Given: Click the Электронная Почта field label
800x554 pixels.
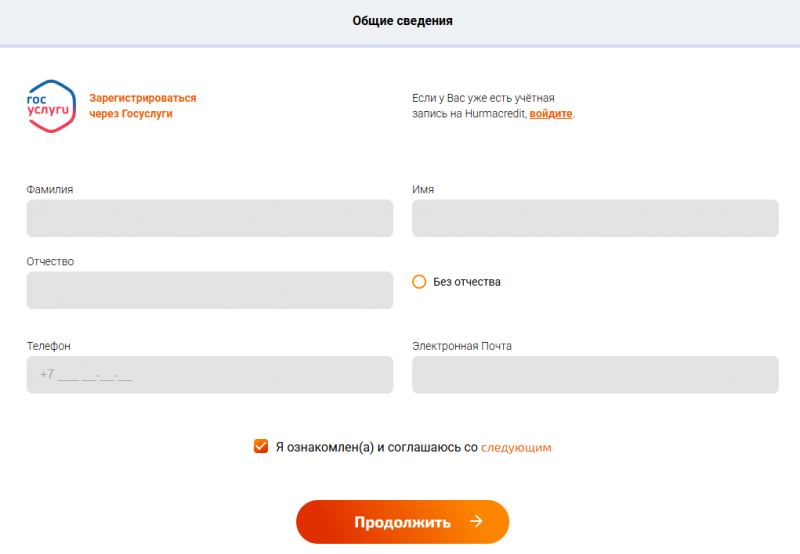Looking at the screenshot, I should [x=462, y=346].
